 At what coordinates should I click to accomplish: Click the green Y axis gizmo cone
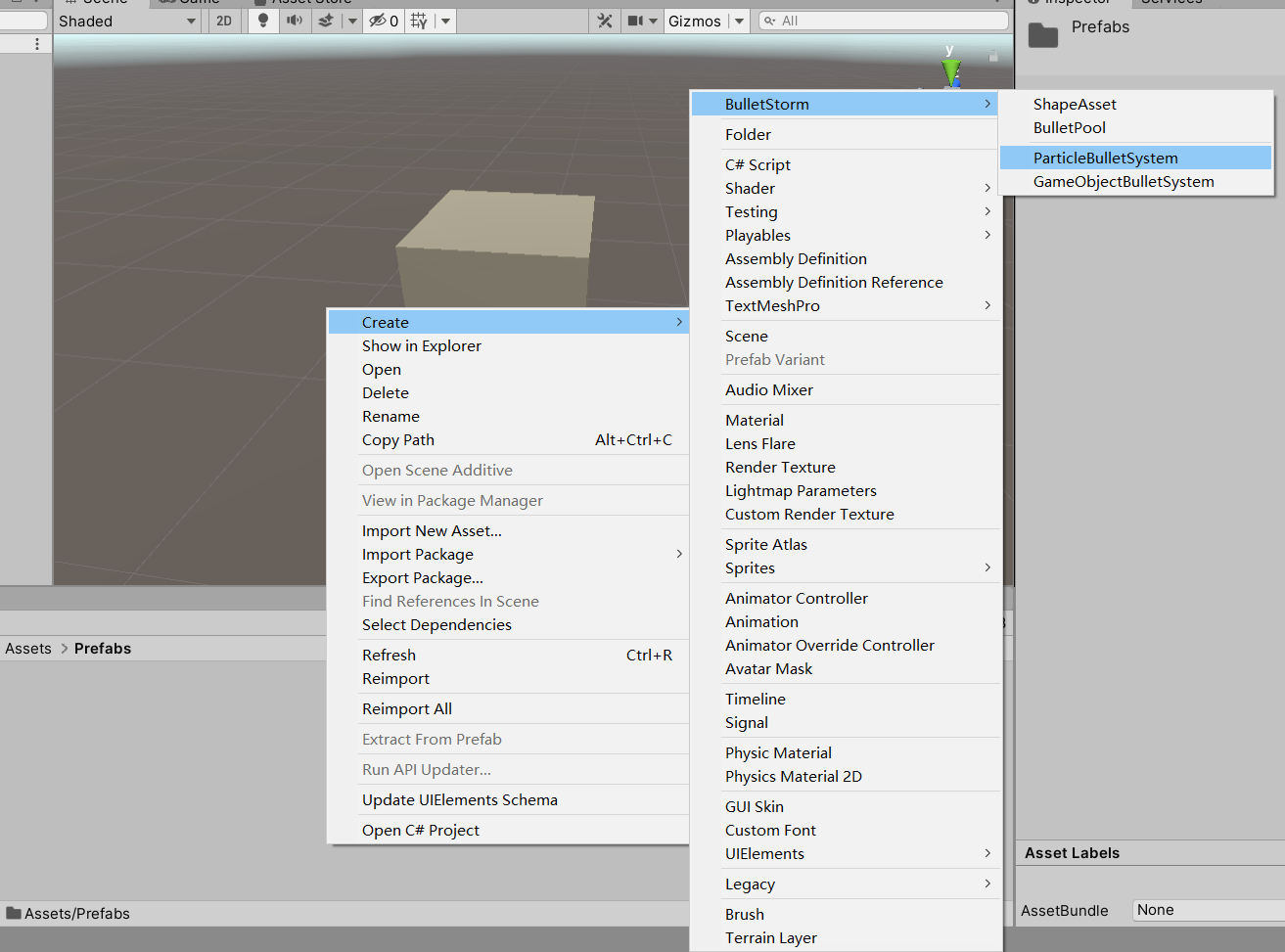click(950, 71)
